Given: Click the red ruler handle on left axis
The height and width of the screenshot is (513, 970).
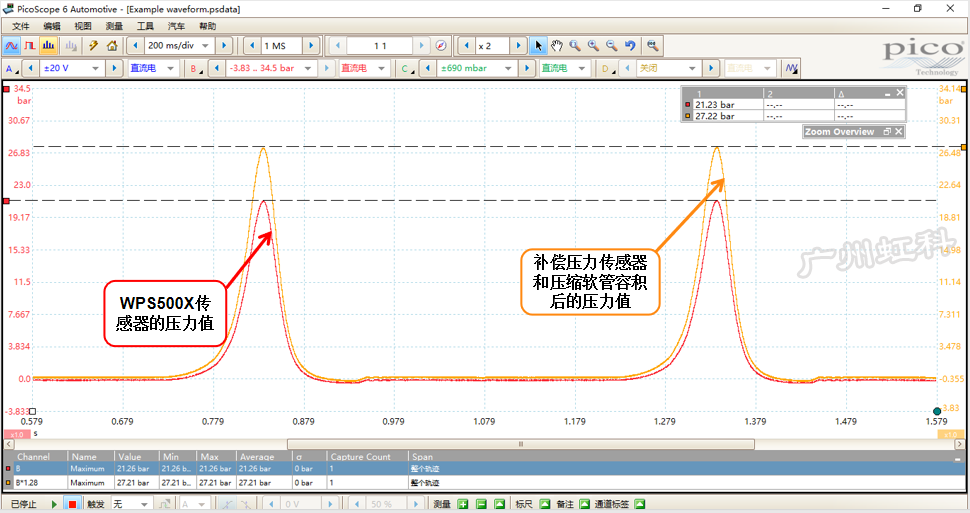Looking at the screenshot, I should 6,201.
